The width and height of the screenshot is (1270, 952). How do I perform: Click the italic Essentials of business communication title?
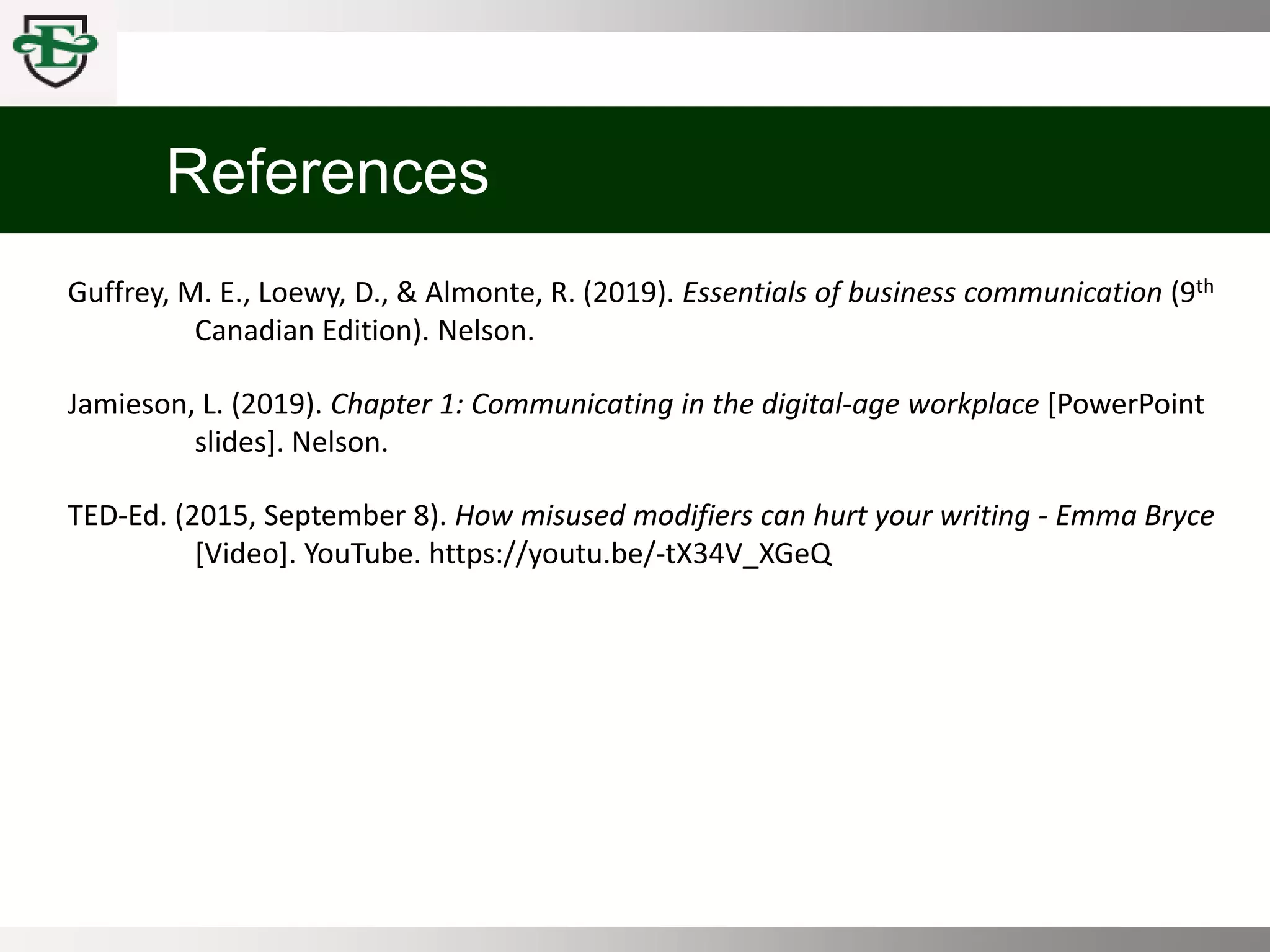point(921,293)
